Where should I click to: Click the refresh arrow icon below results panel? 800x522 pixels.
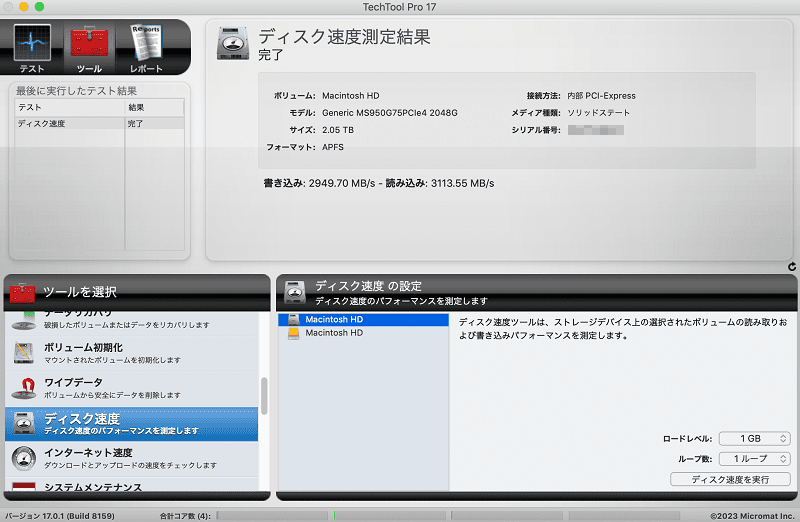(x=792, y=266)
